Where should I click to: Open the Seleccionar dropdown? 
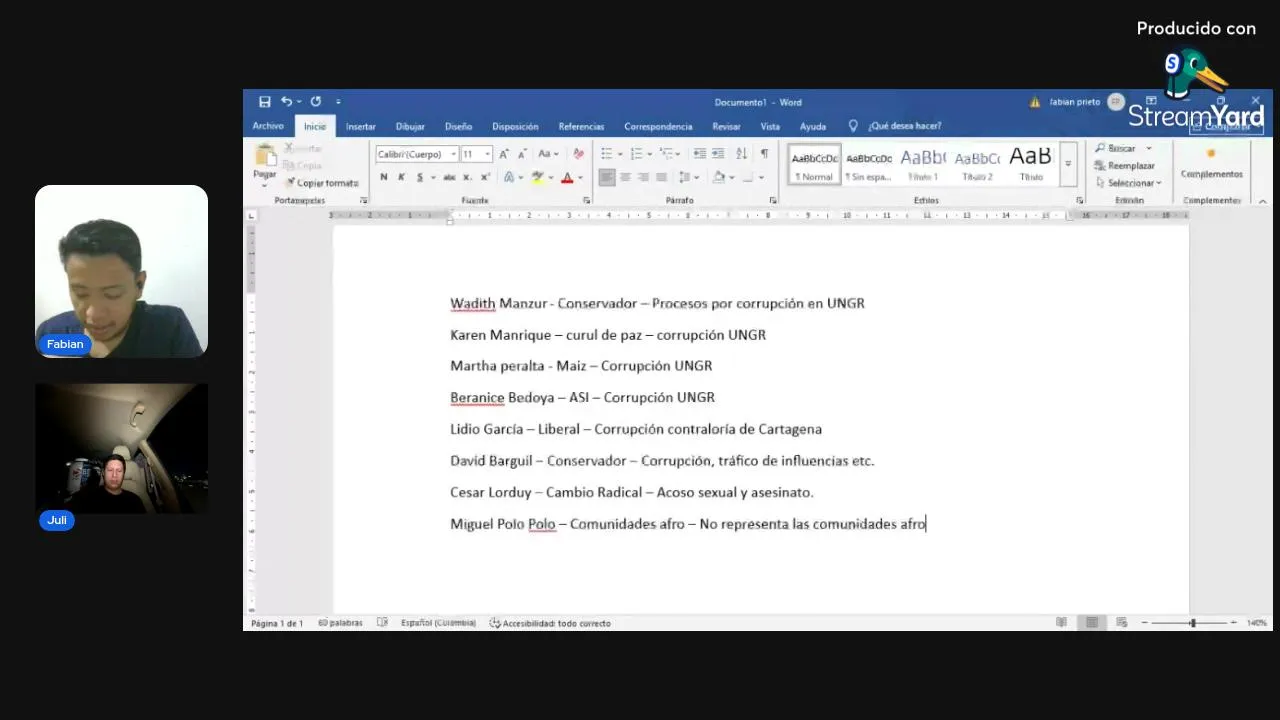pyautogui.click(x=1129, y=183)
